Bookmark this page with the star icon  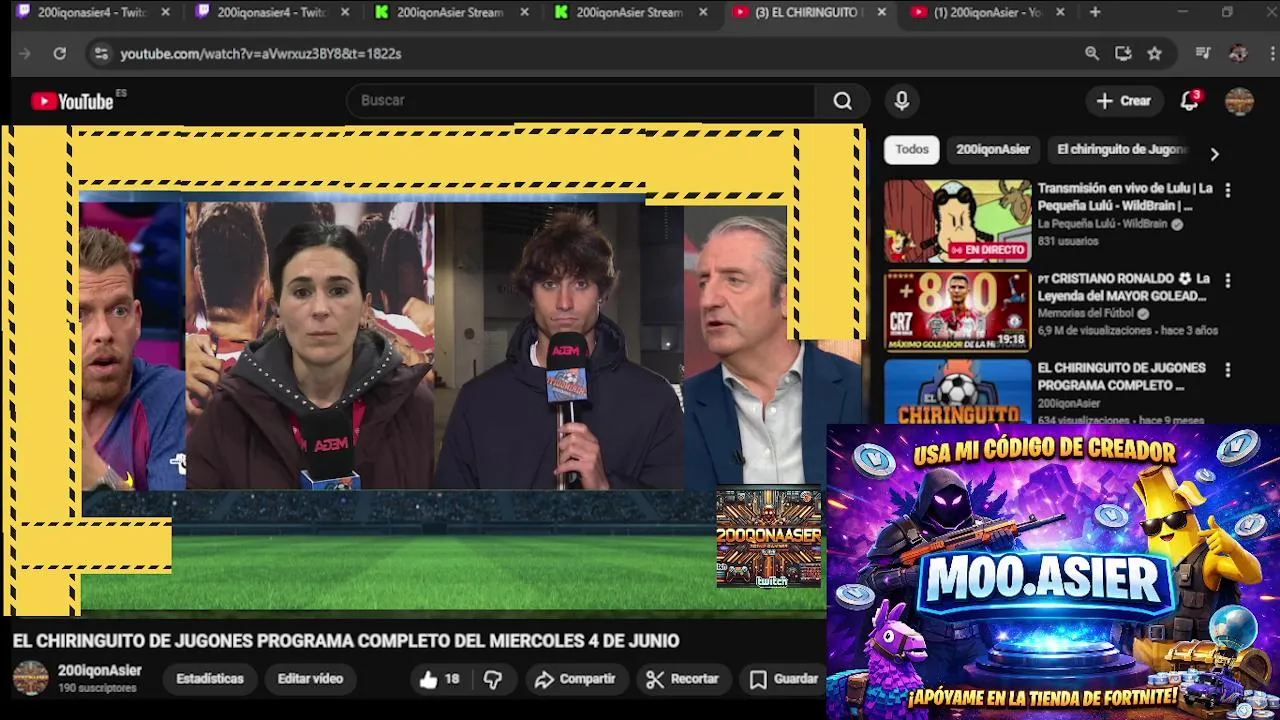pyautogui.click(x=1155, y=54)
